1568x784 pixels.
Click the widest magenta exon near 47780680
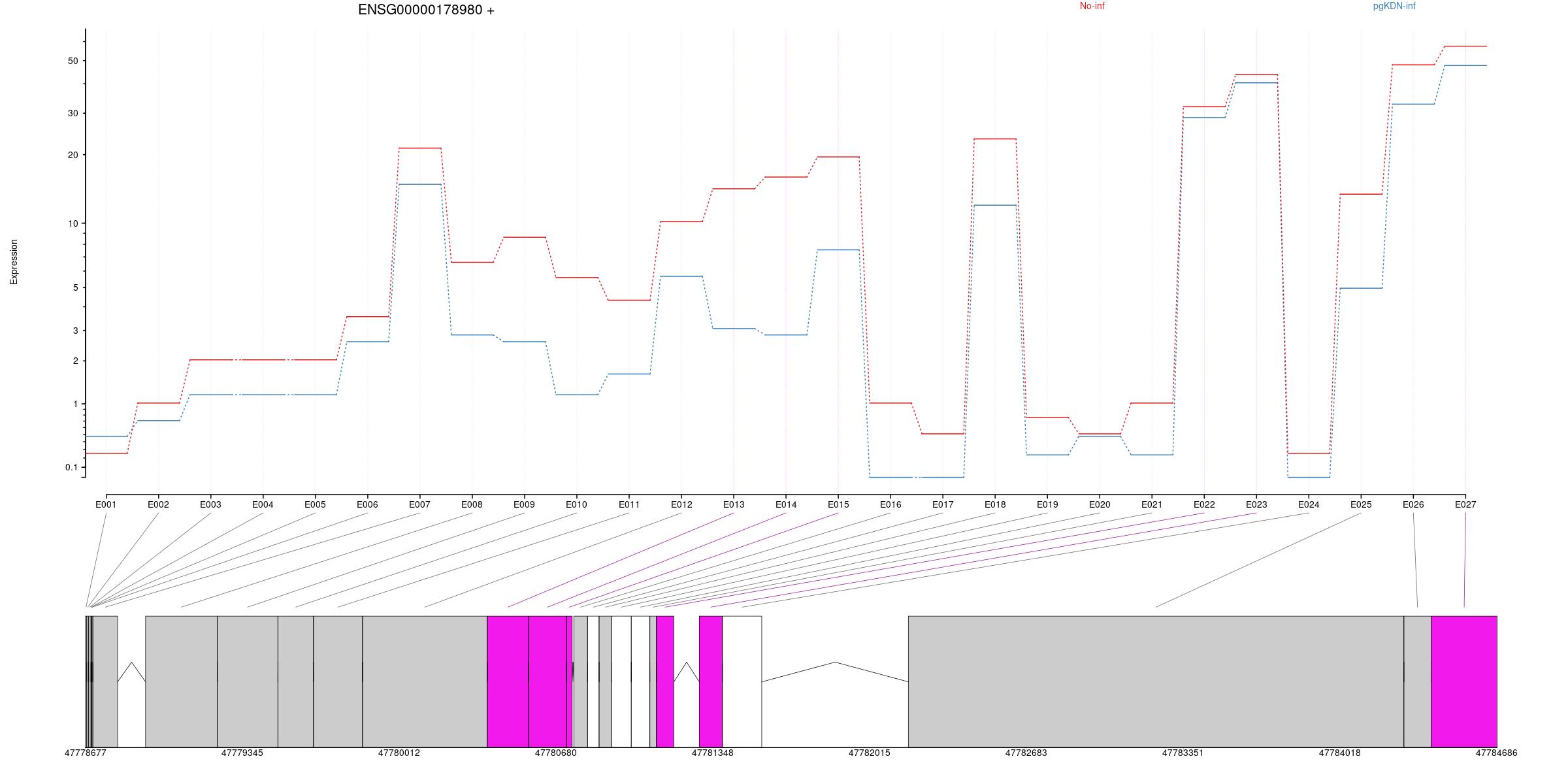pyautogui.click(x=508, y=681)
